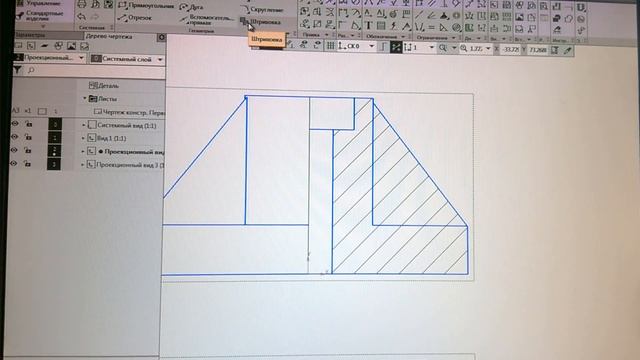Switch to the Дерево чертежа tab

pos(109,36)
